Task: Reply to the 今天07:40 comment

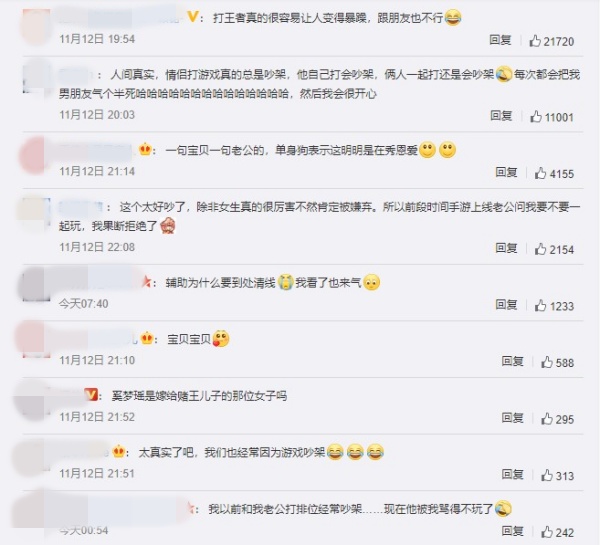Action: click(506, 305)
